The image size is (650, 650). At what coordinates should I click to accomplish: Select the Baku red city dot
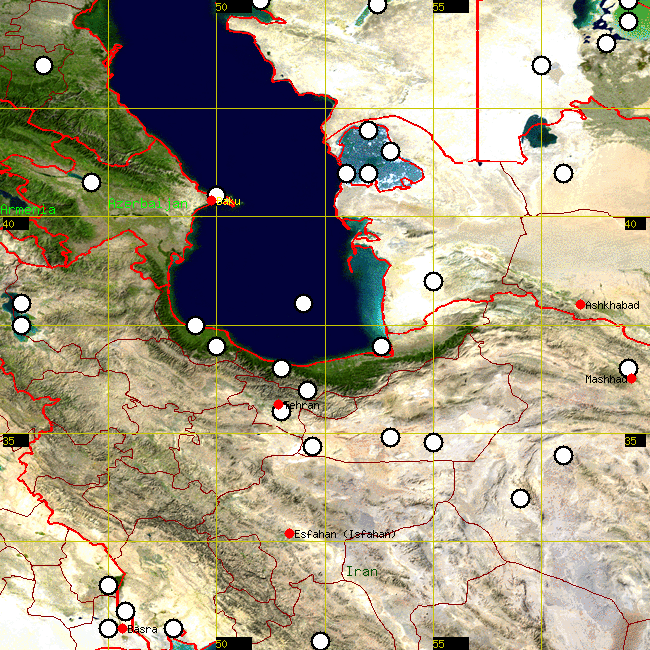click(x=211, y=201)
